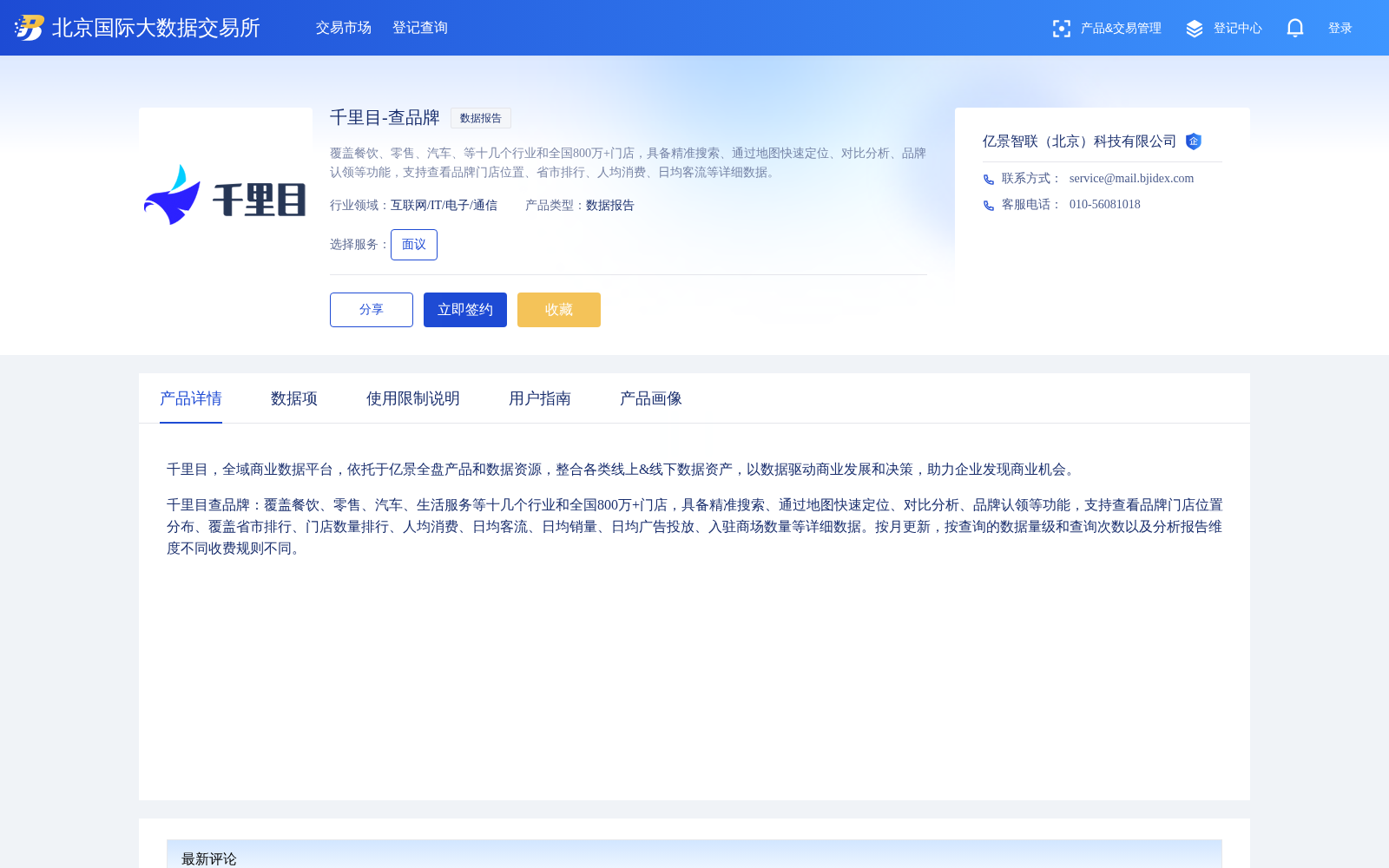Click the 产品&交易管理 scan icon
Viewport: 1389px width, 868px height.
click(x=1061, y=29)
